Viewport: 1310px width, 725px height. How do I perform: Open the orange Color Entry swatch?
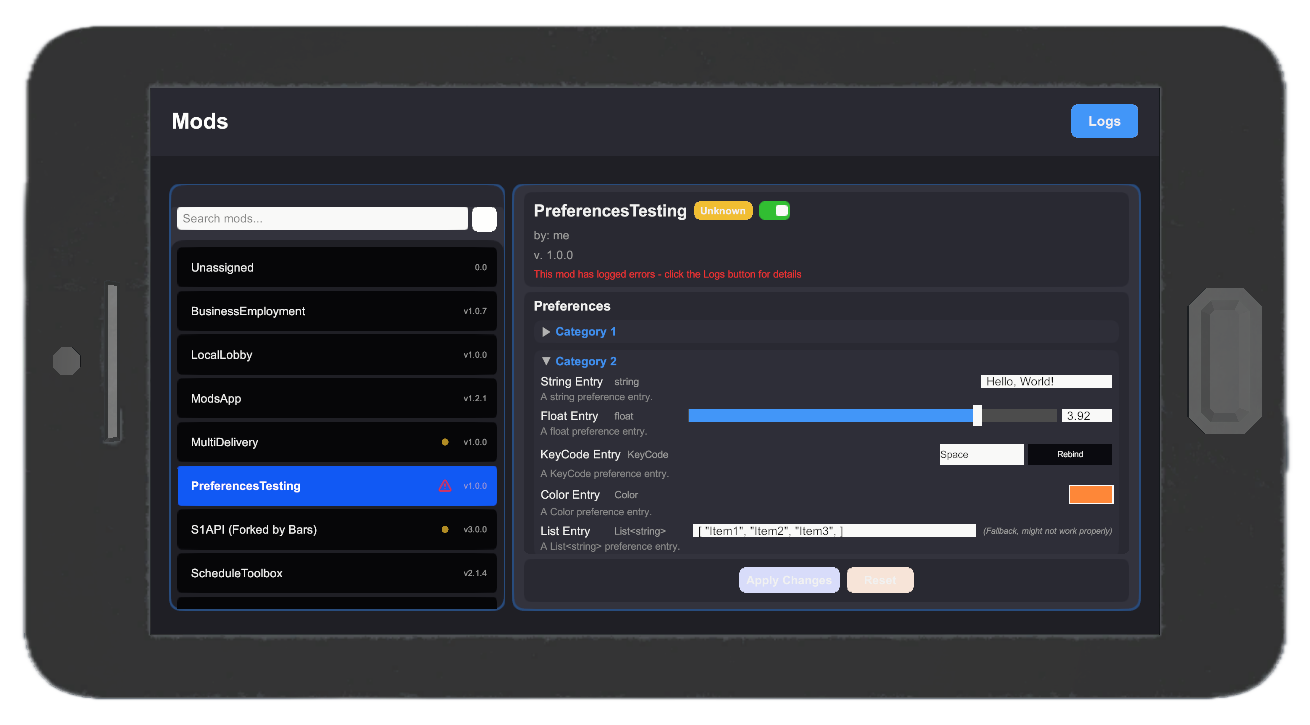point(1091,494)
